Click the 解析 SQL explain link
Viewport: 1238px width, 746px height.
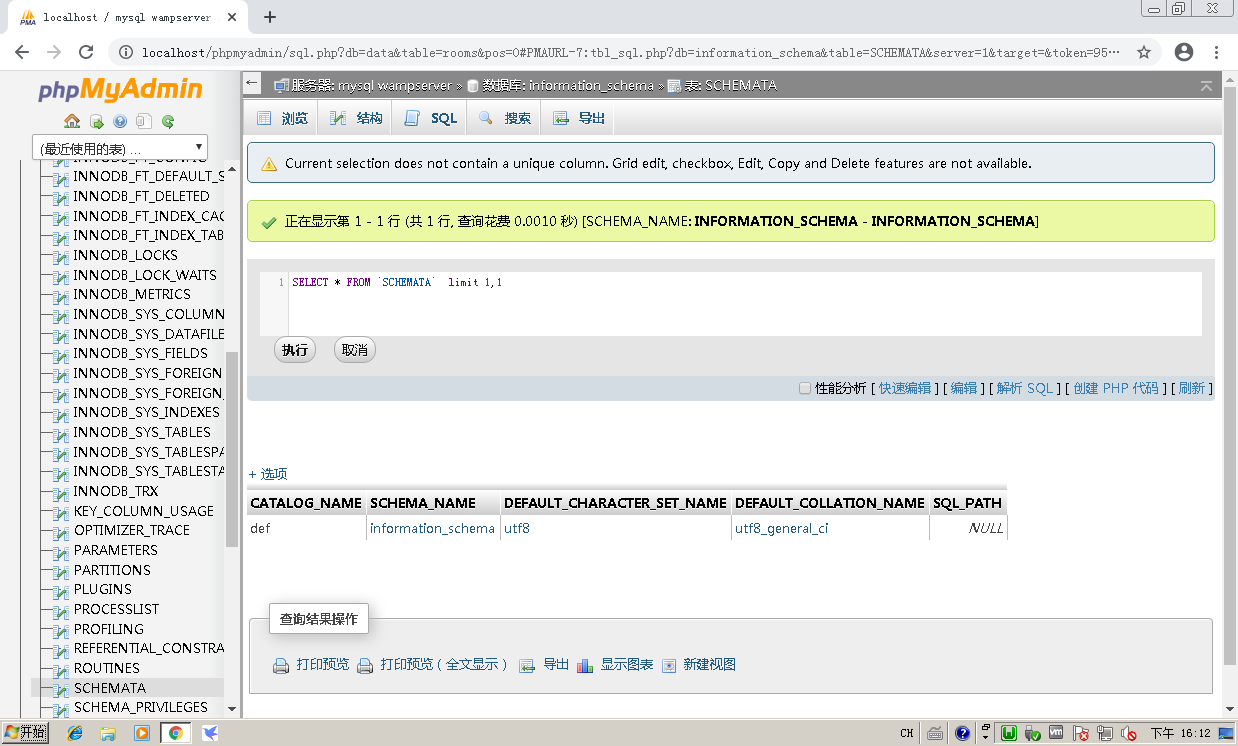pyautogui.click(x=1025, y=388)
